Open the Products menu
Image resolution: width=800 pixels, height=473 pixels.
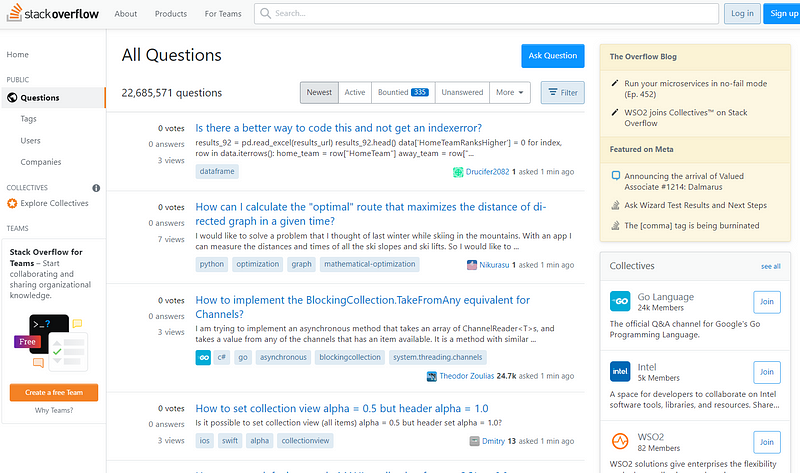point(171,14)
